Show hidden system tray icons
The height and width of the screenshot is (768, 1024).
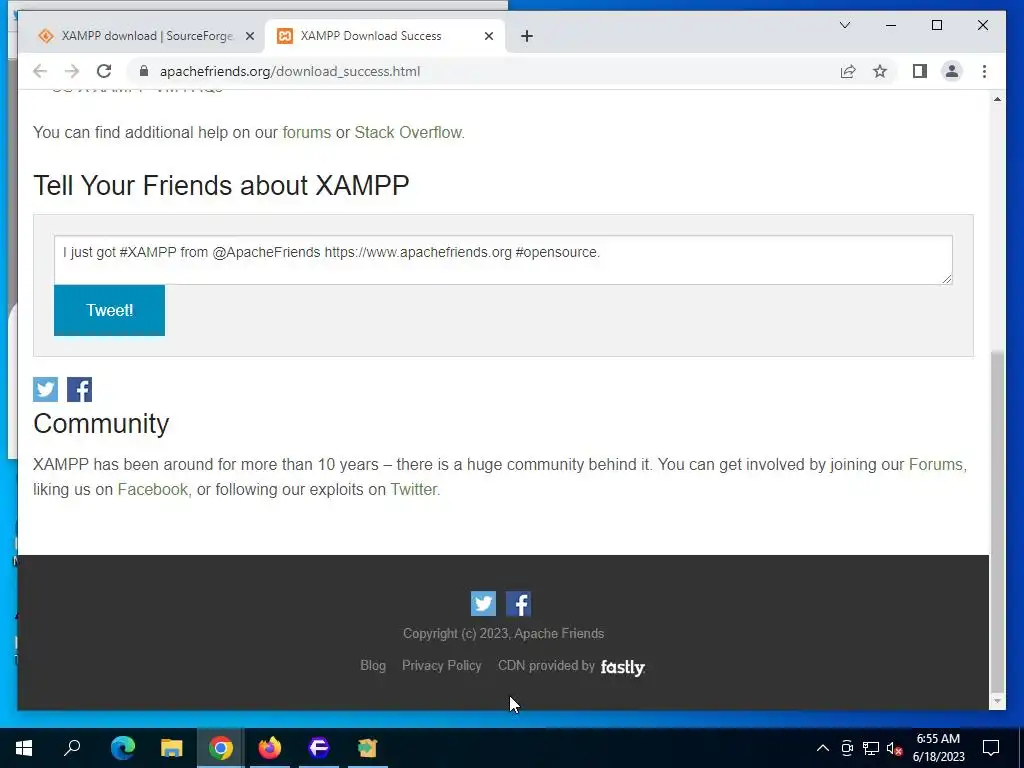823,748
